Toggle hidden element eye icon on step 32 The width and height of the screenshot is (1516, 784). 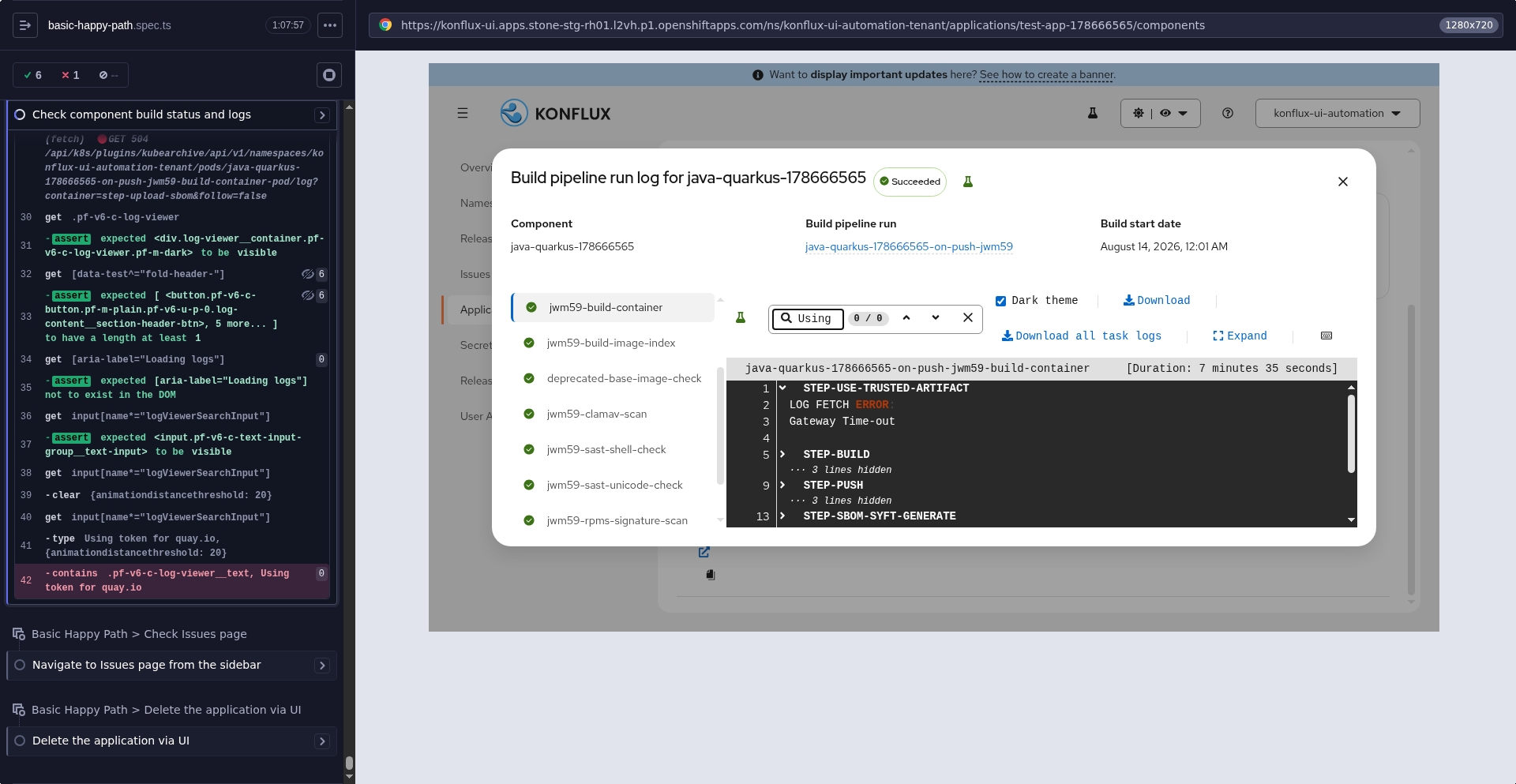point(308,274)
